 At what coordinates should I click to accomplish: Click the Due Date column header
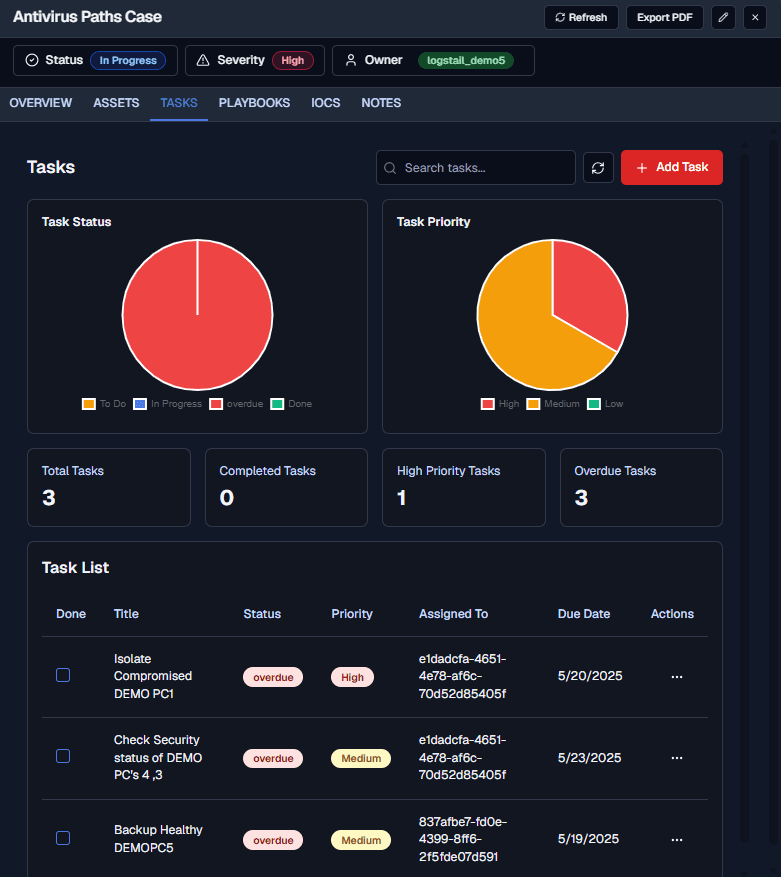pyautogui.click(x=584, y=614)
